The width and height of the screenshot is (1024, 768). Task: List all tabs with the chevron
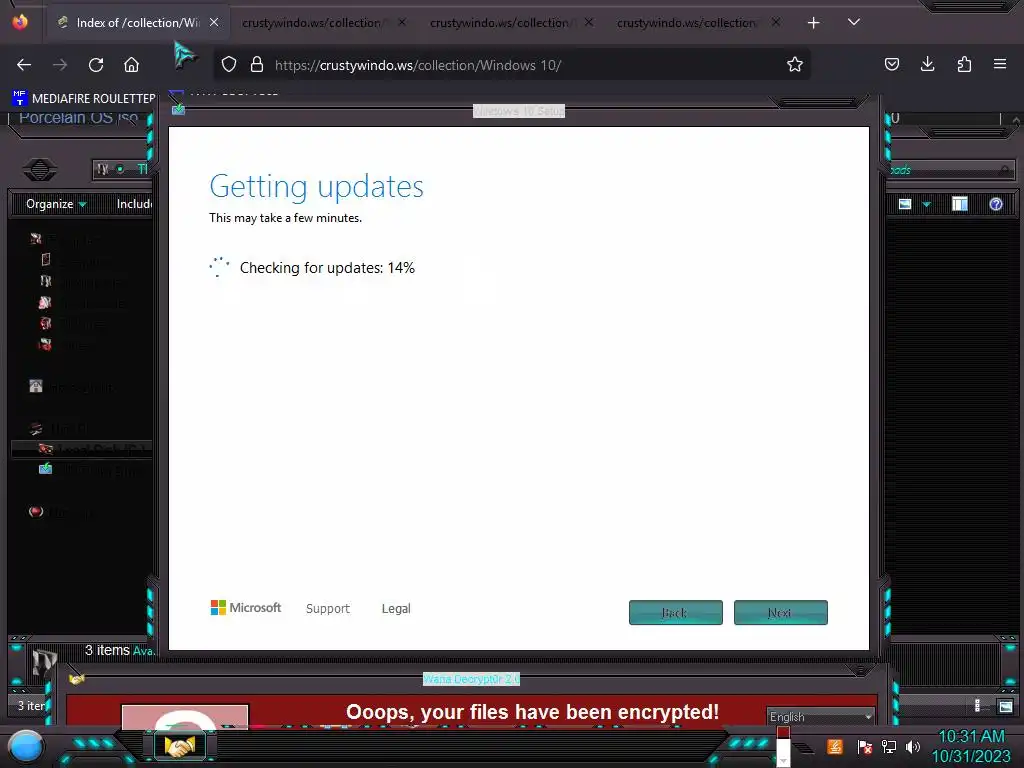(854, 22)
